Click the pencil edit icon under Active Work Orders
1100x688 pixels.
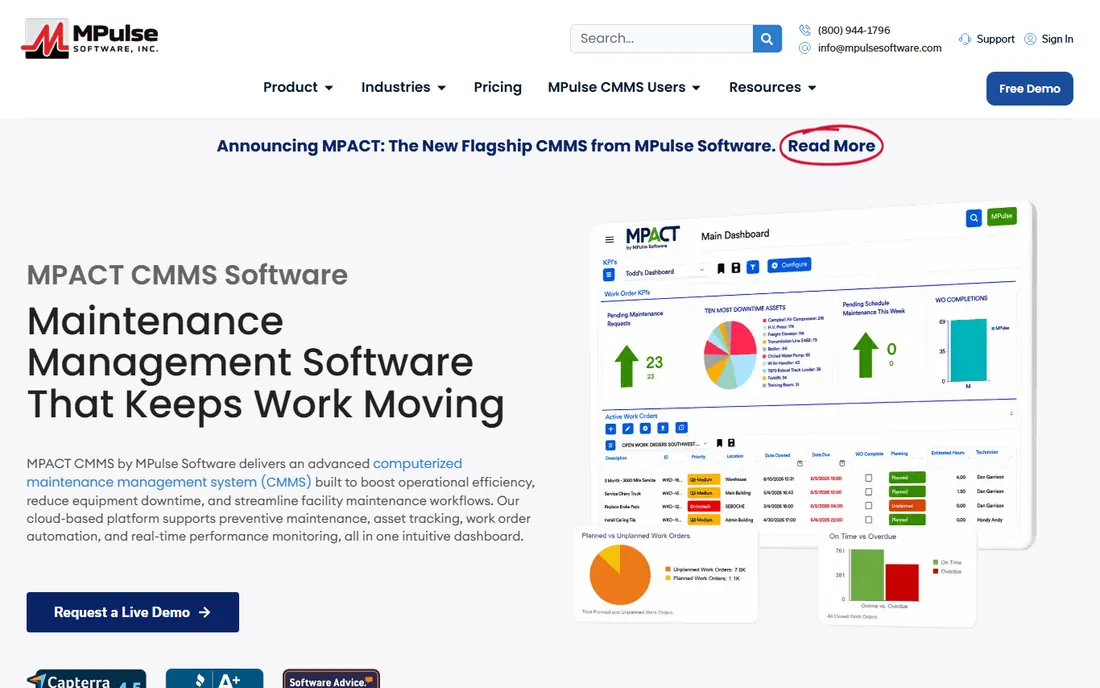coord(628,429)
